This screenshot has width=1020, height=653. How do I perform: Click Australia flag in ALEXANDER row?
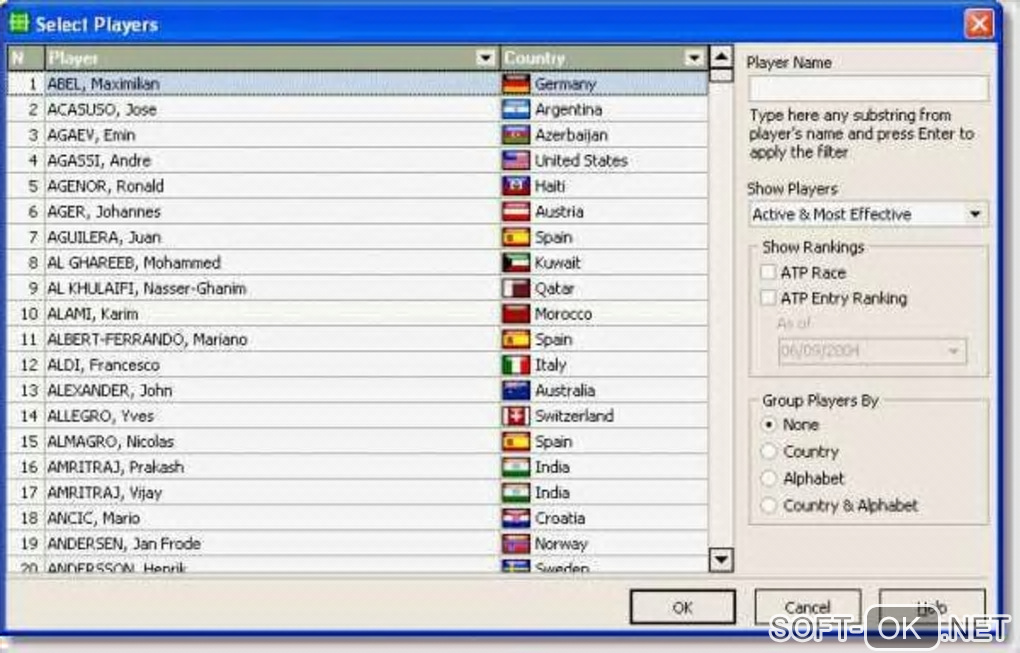tap(516, 390)
